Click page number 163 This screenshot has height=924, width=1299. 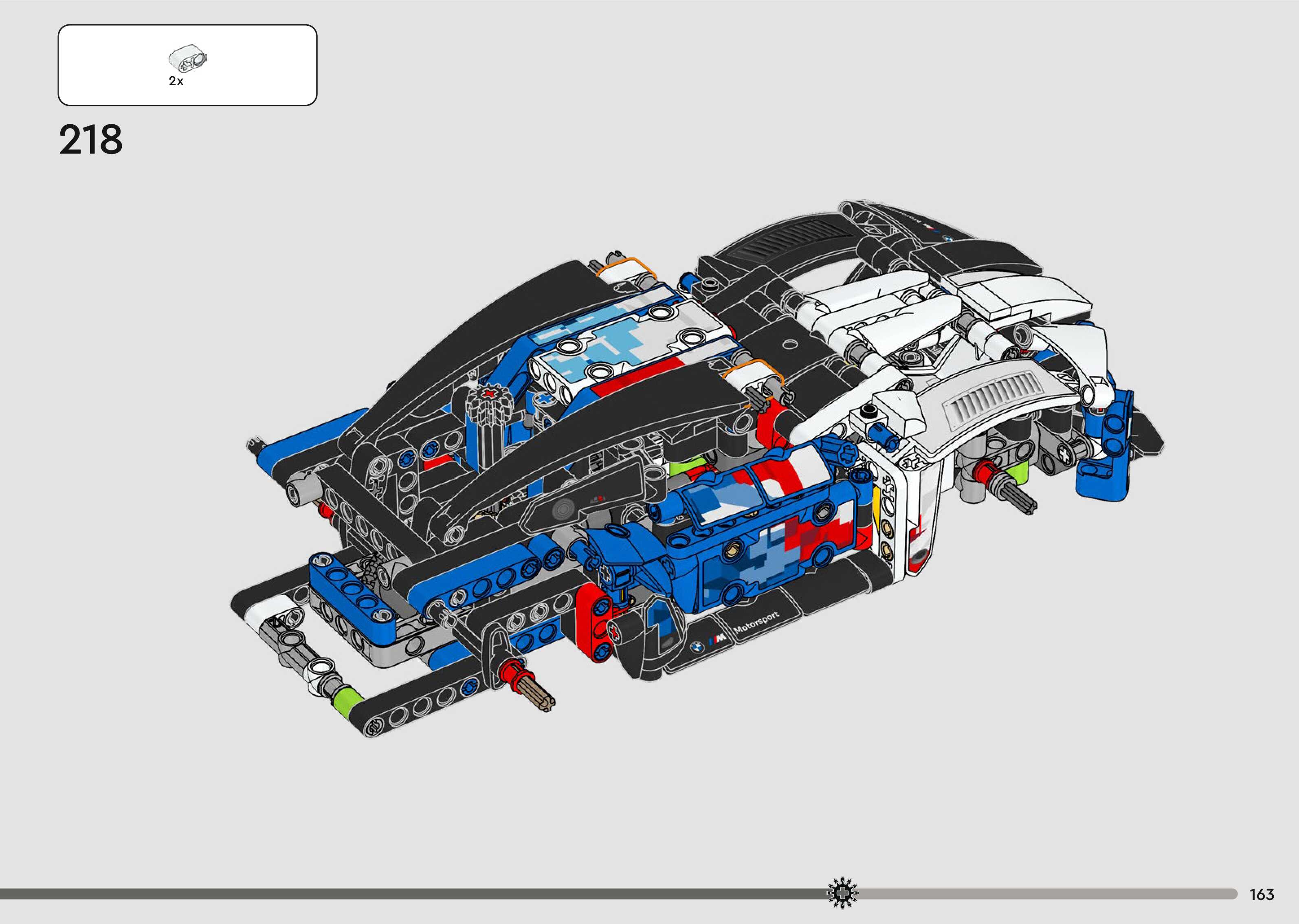(x=1262, y=895)
